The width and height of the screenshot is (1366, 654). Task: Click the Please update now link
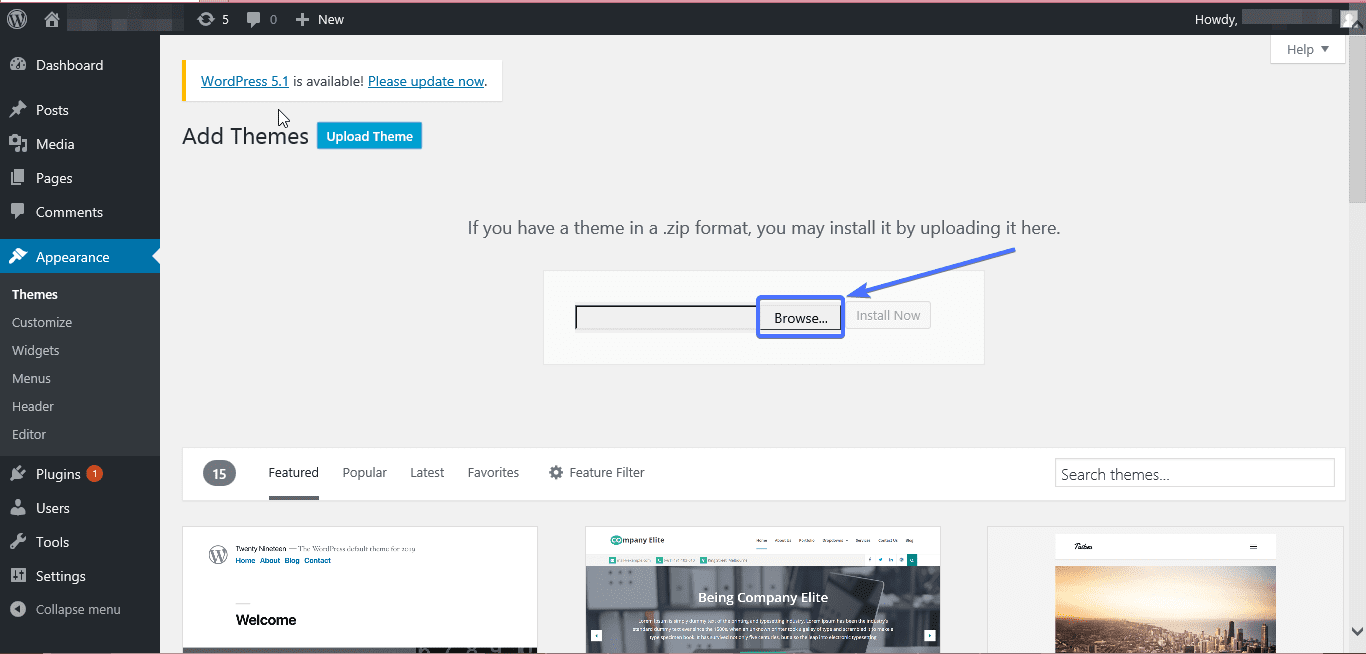click(x=426, y=81)
